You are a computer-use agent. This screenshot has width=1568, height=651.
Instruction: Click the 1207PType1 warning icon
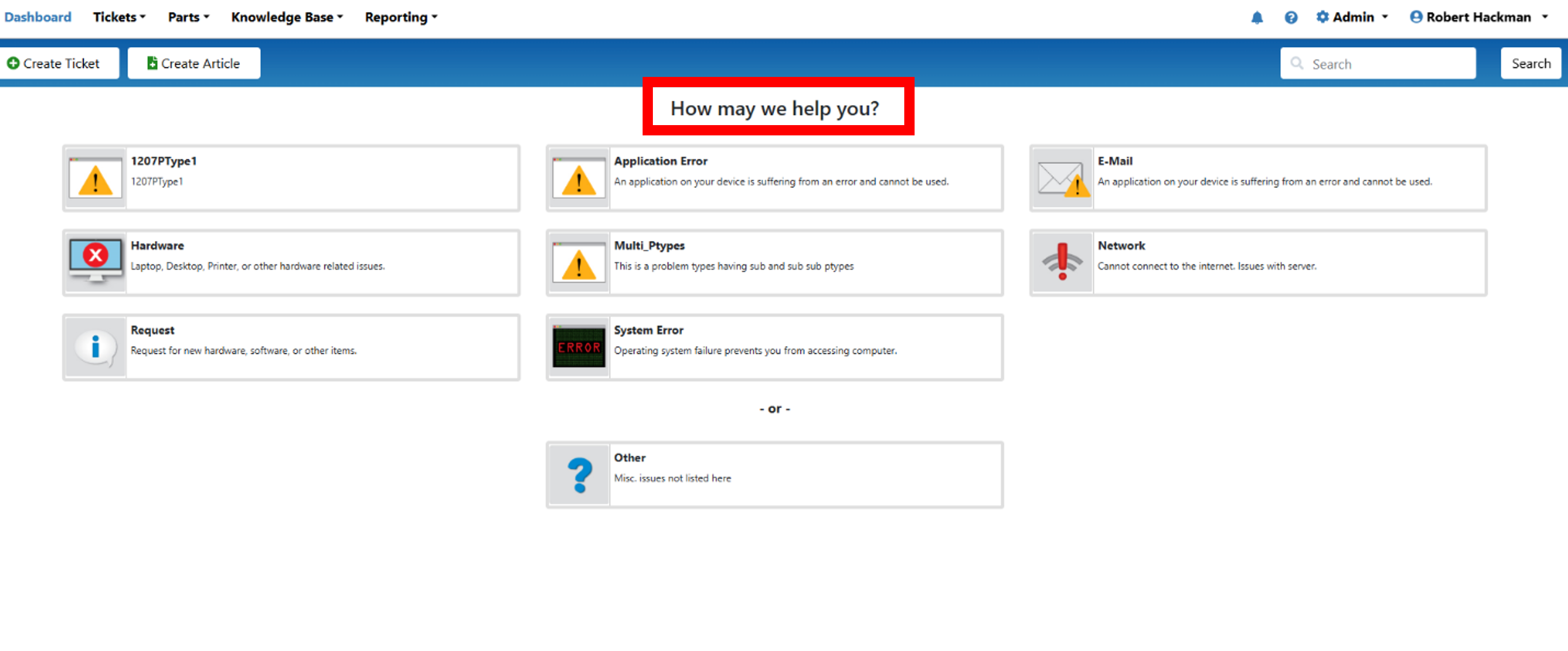[95, 178]
